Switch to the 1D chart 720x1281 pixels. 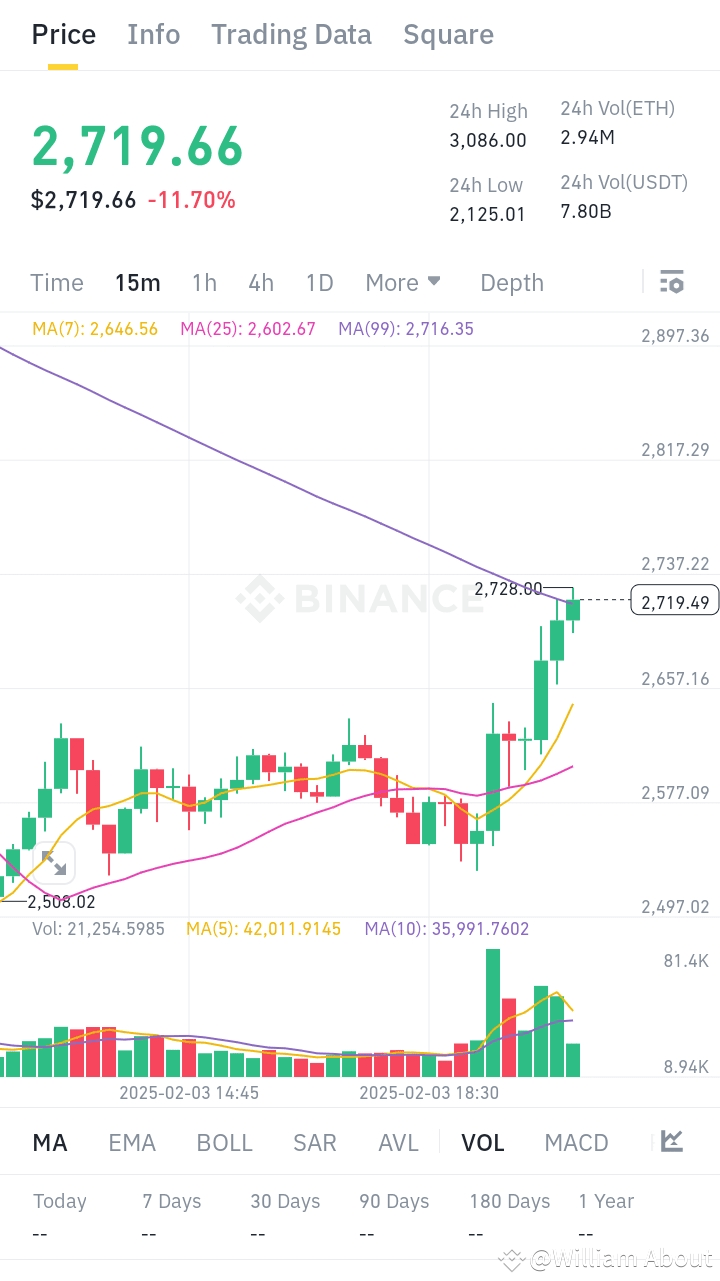[x=319, y=282]
